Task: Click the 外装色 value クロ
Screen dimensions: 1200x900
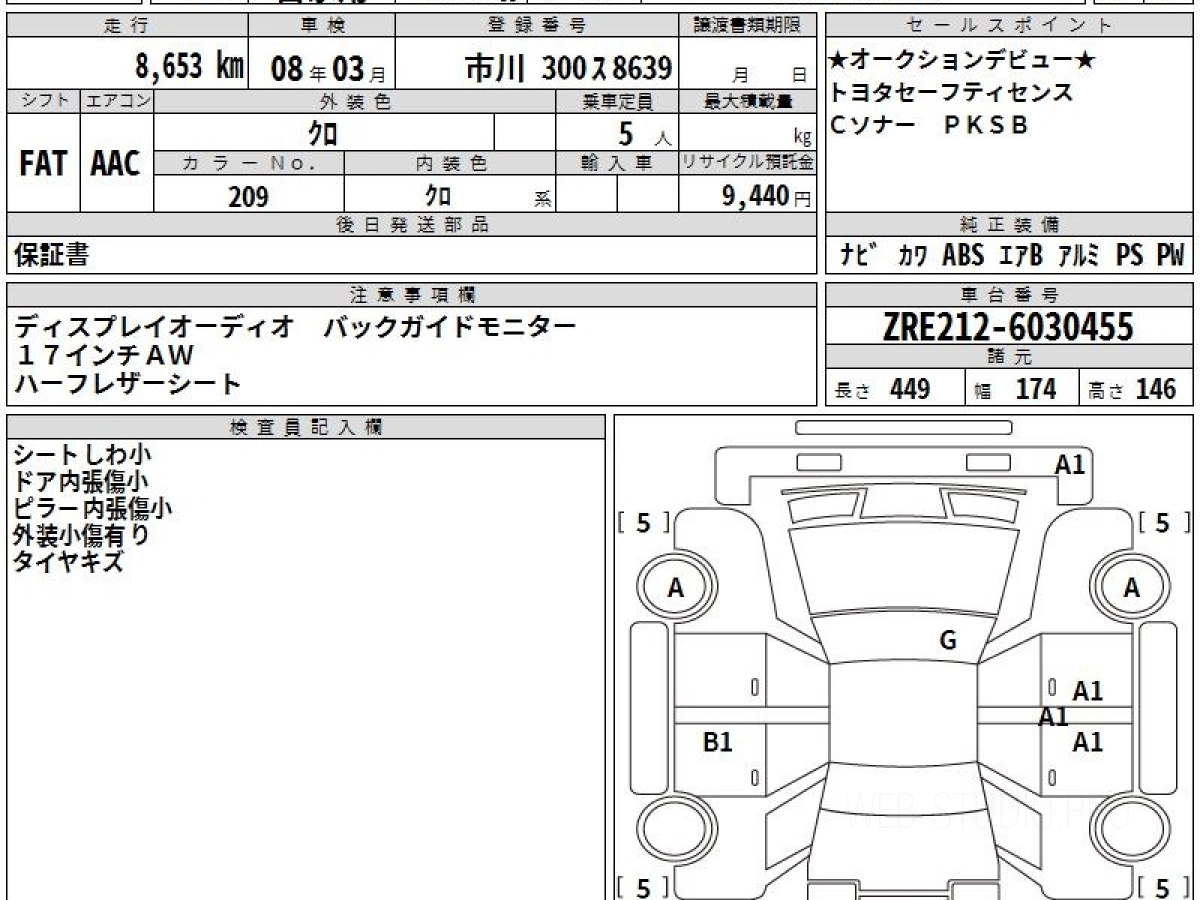Action: click(324, 132)
